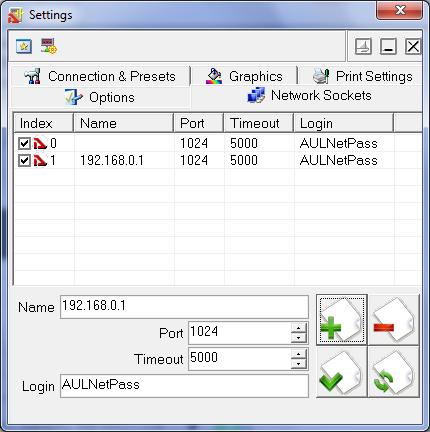
Task: Click the device settings gear toolbar icon
Action: (x=49, y=46)
